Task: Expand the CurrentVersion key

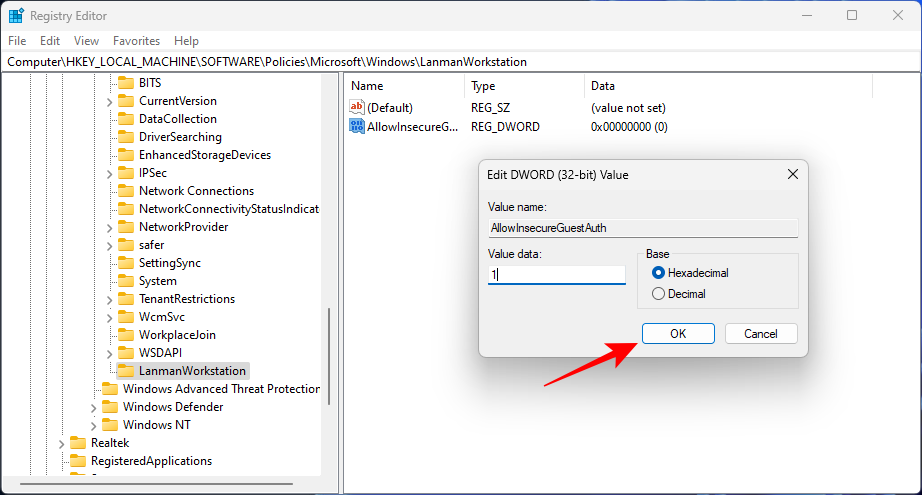Action: click(x=109, y=102)
